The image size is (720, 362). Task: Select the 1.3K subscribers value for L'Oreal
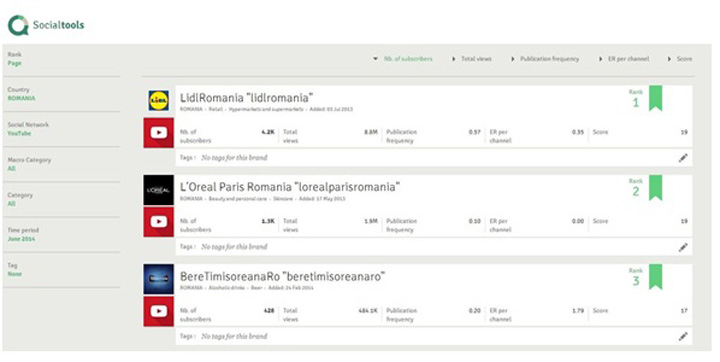click(x=268, y=221)
